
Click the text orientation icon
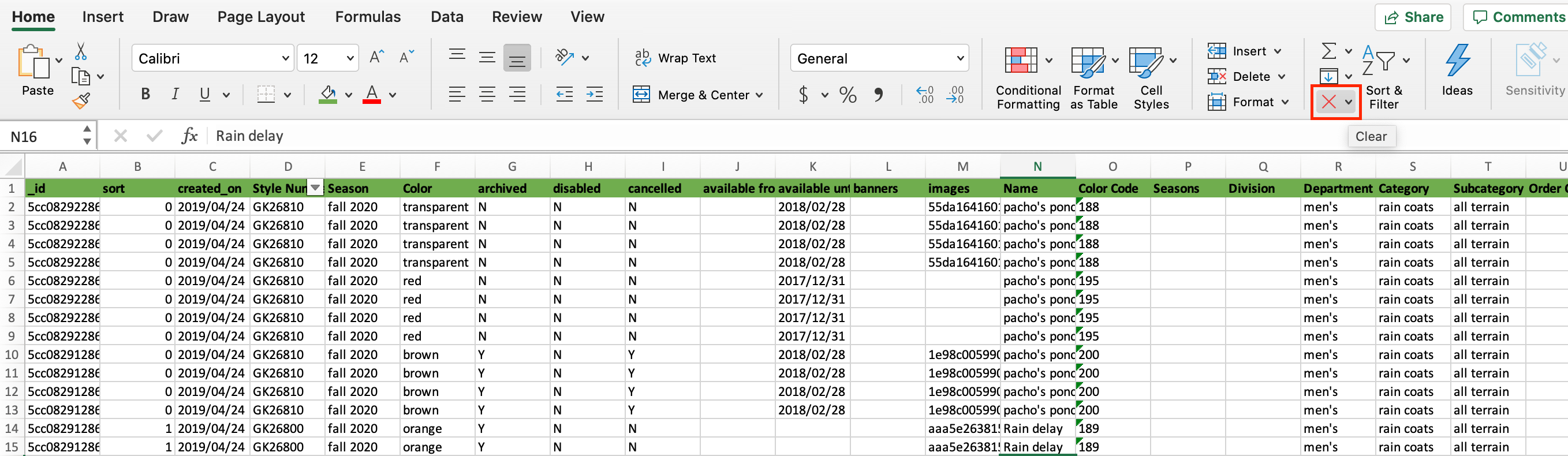click(565, 57)
